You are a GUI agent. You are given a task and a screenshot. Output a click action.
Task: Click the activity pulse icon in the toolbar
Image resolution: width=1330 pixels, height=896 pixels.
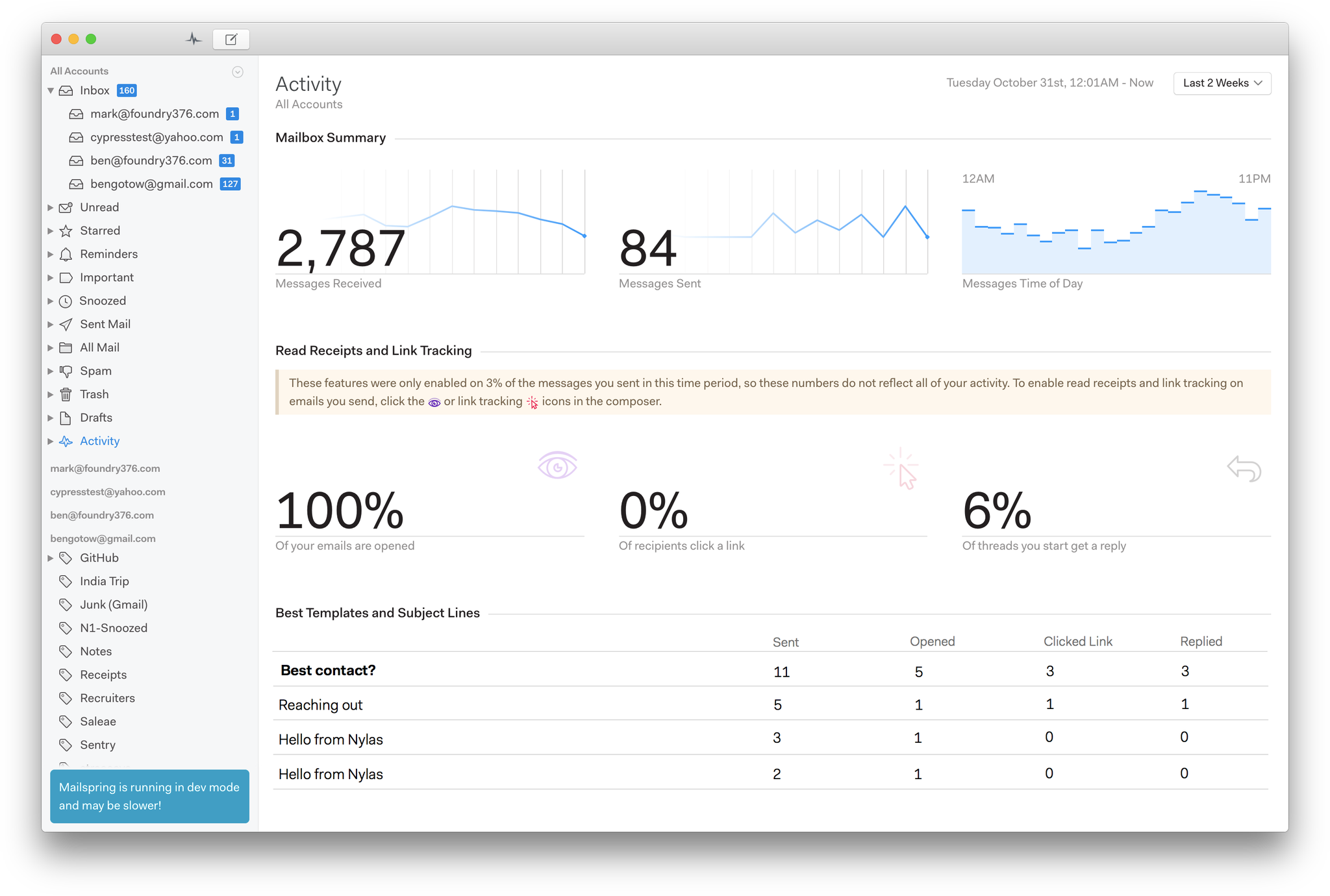(x=193, y=39)
